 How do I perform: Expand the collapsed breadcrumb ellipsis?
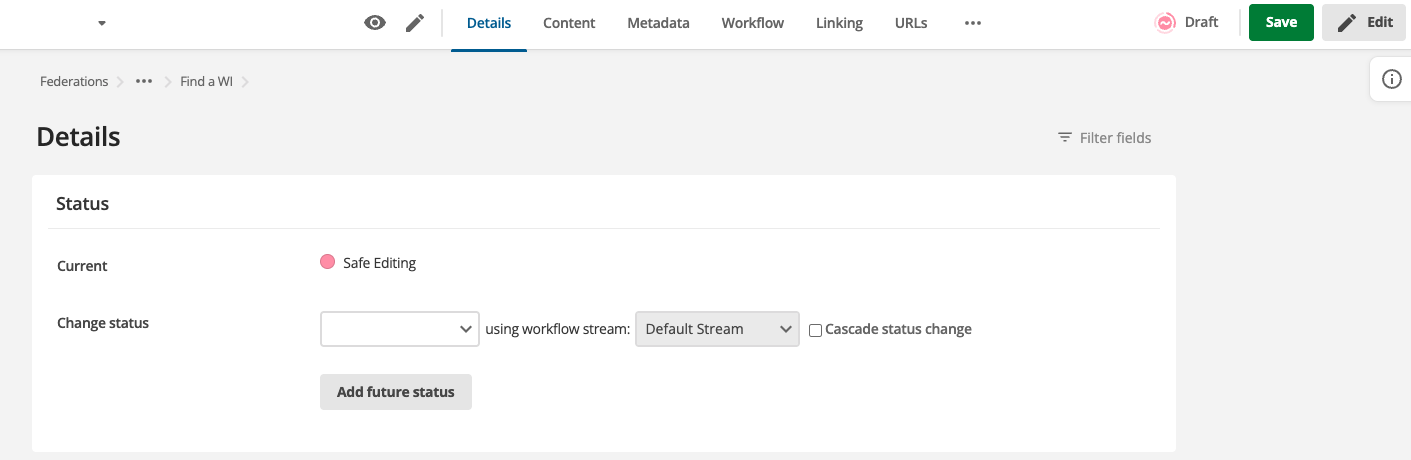coord(144,81)
